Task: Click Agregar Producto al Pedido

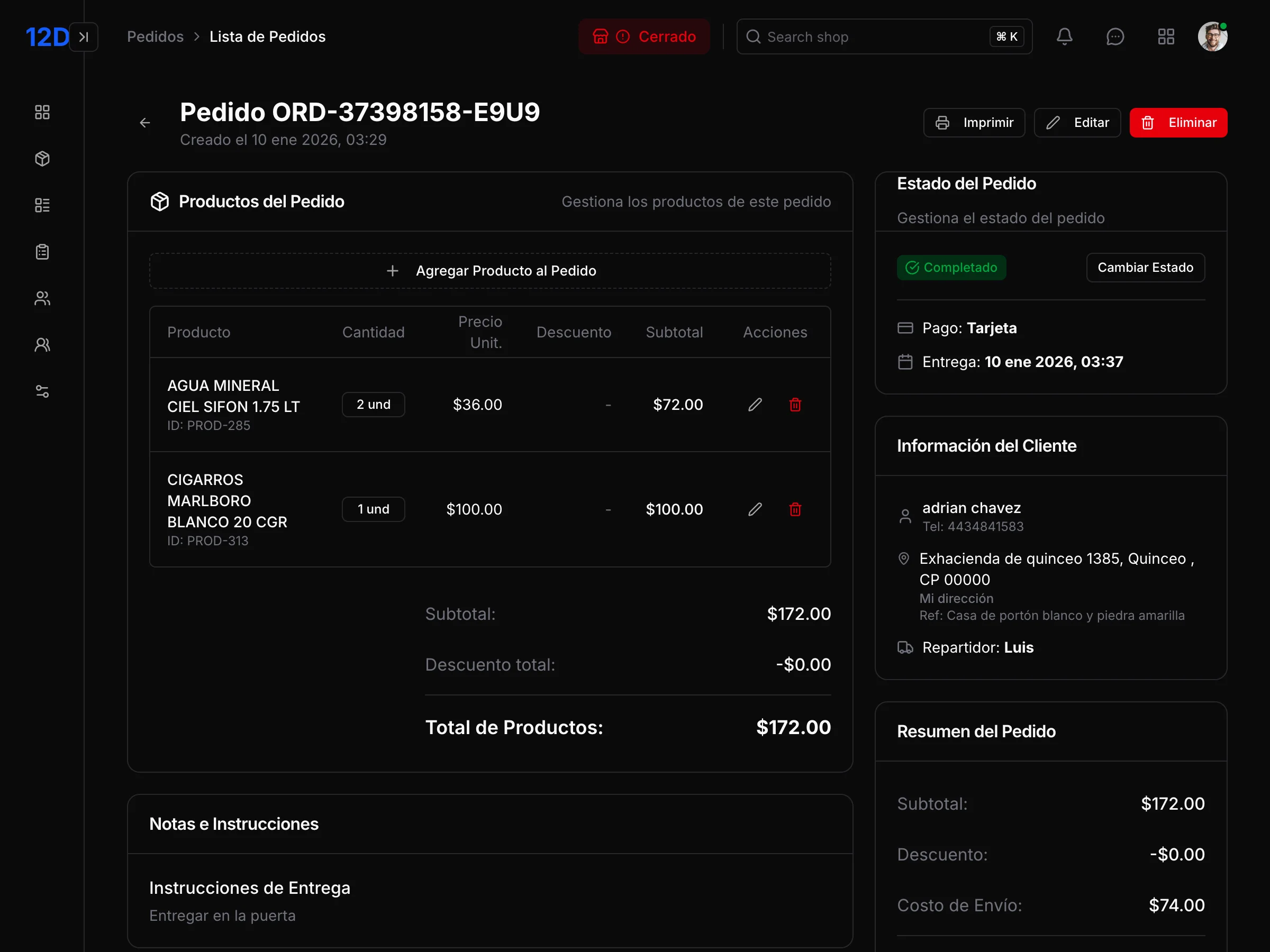Action: [489, 270]
